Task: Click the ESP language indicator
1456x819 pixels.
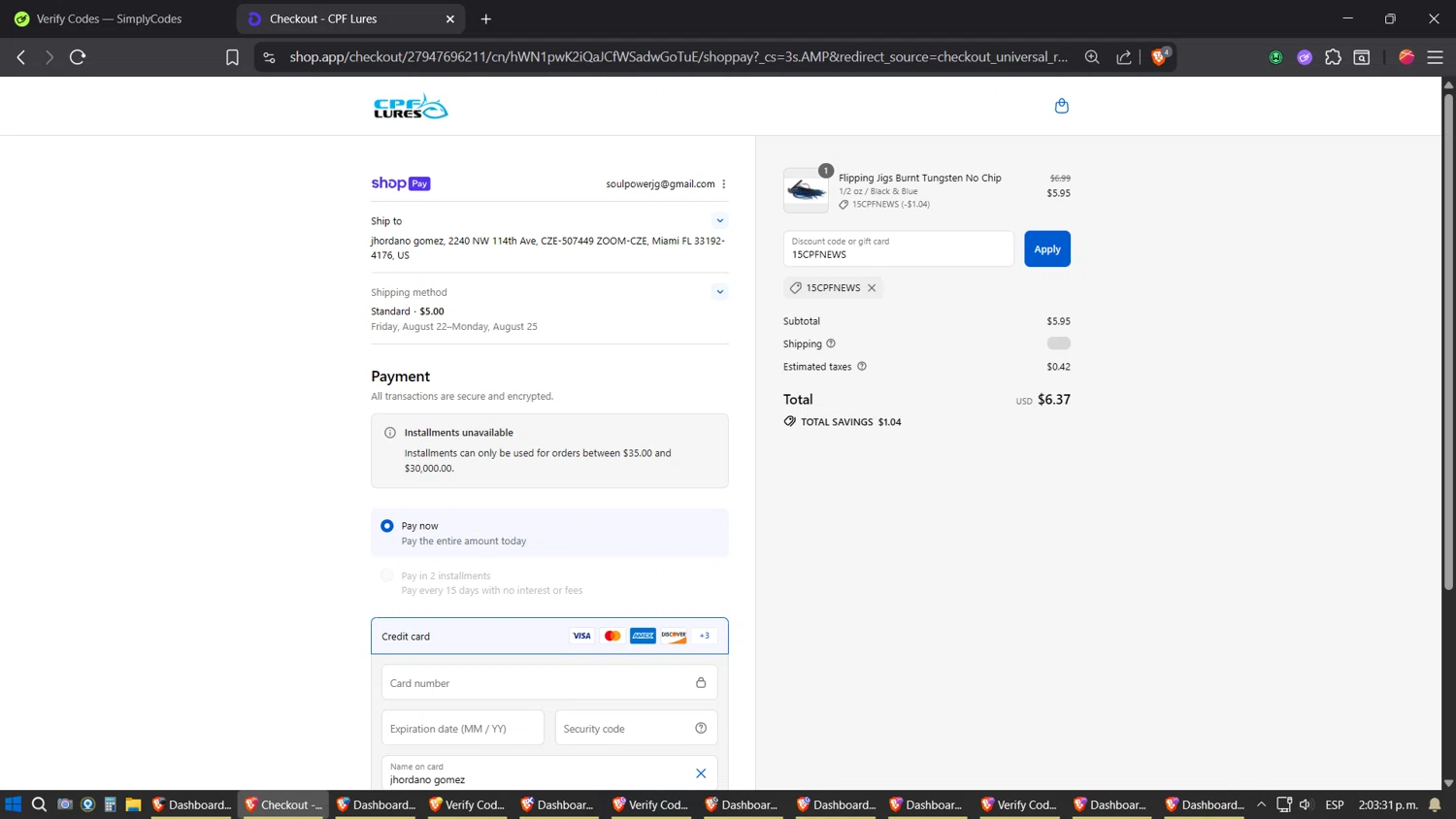Action: click(1335, 804)
